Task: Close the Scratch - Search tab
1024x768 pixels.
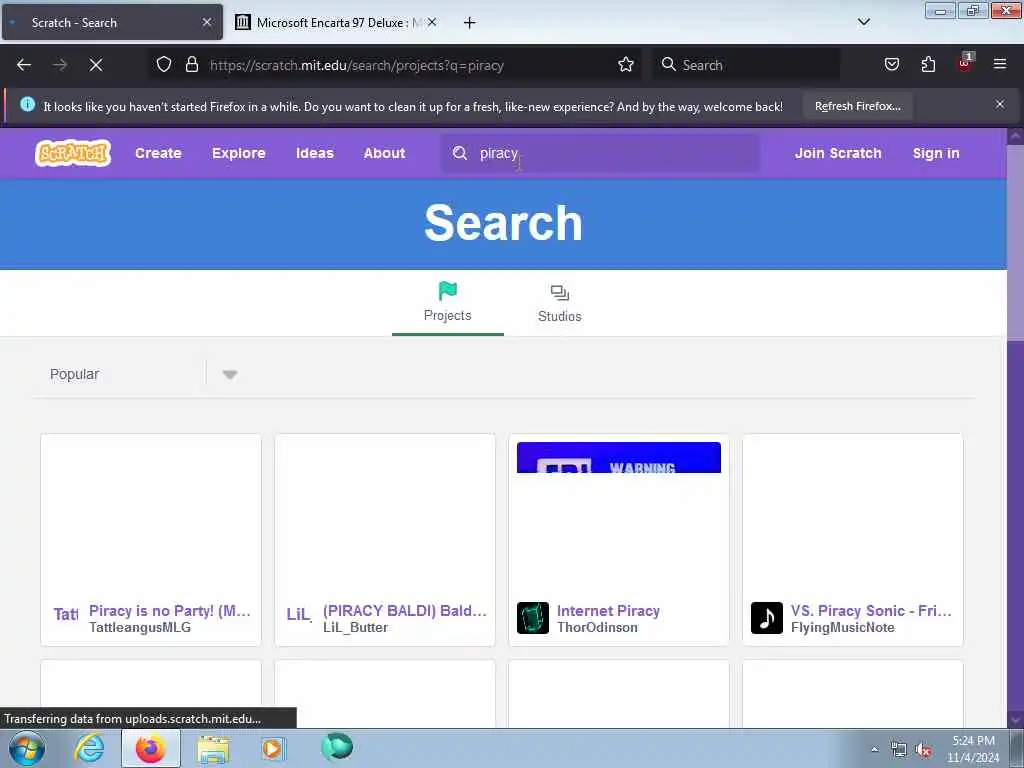Action: click(x=207, y=22)
